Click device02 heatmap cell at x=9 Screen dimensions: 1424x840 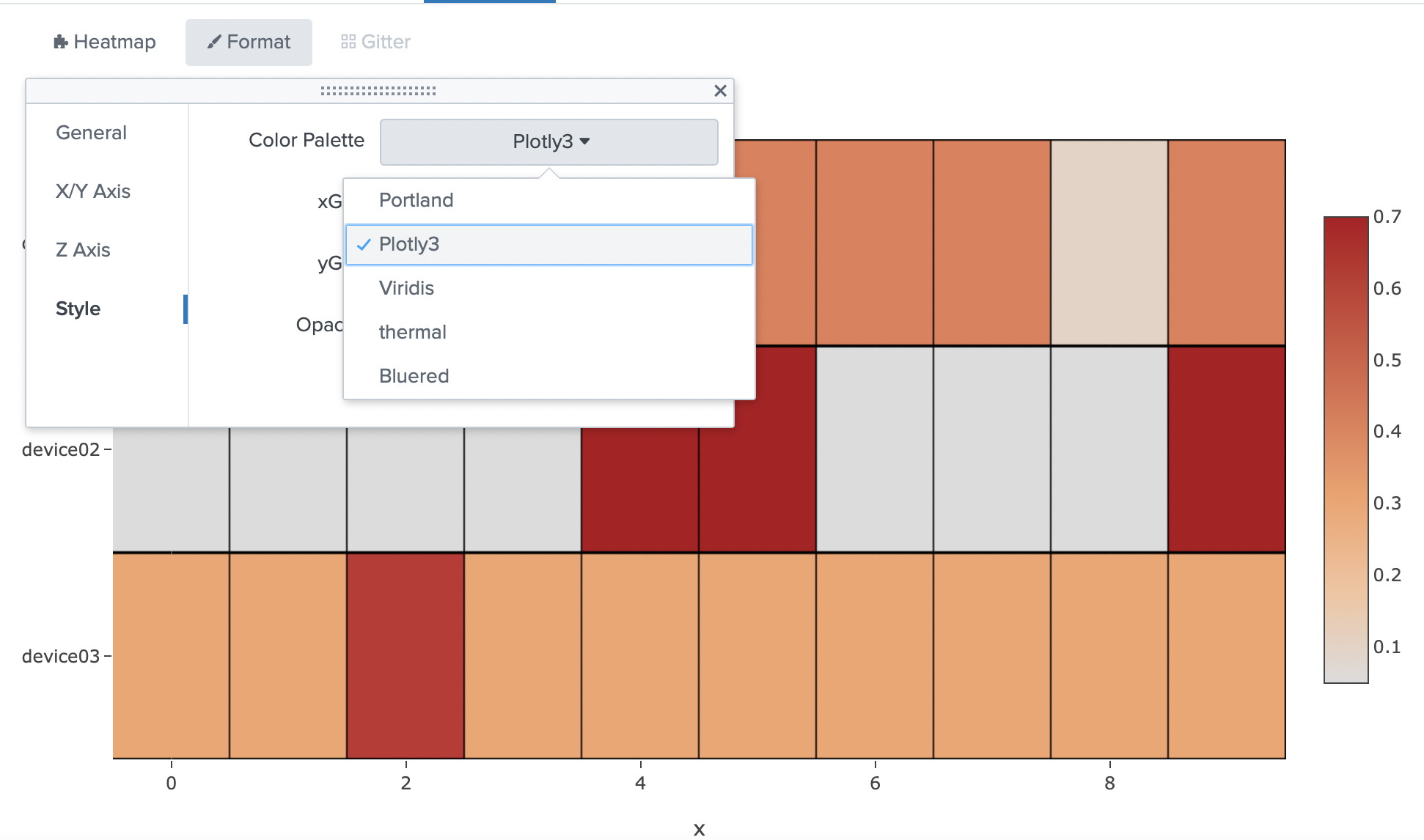click(1226, 449)
